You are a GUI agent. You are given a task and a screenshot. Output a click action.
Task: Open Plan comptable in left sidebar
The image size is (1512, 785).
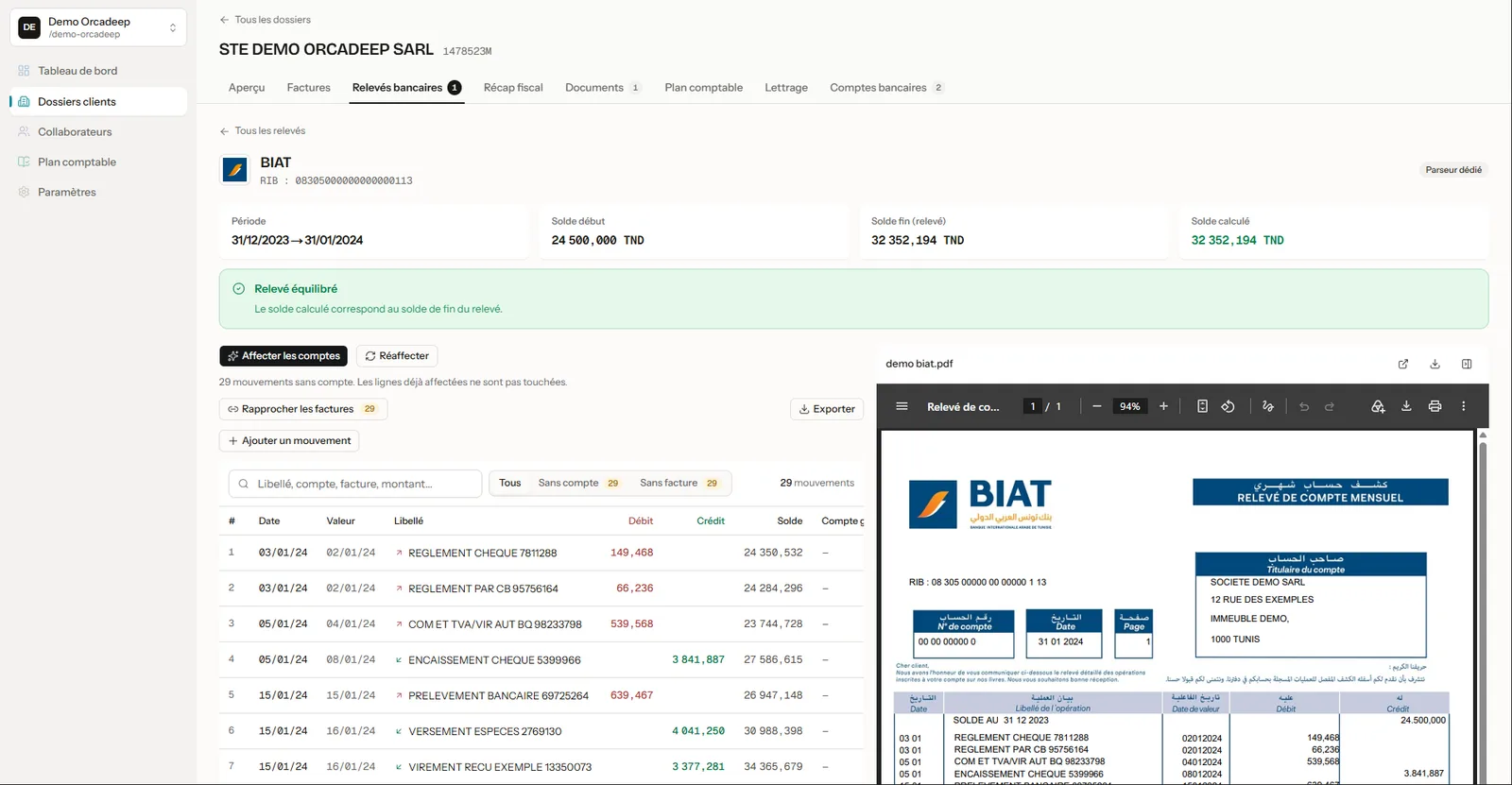(x=98, y=162)
